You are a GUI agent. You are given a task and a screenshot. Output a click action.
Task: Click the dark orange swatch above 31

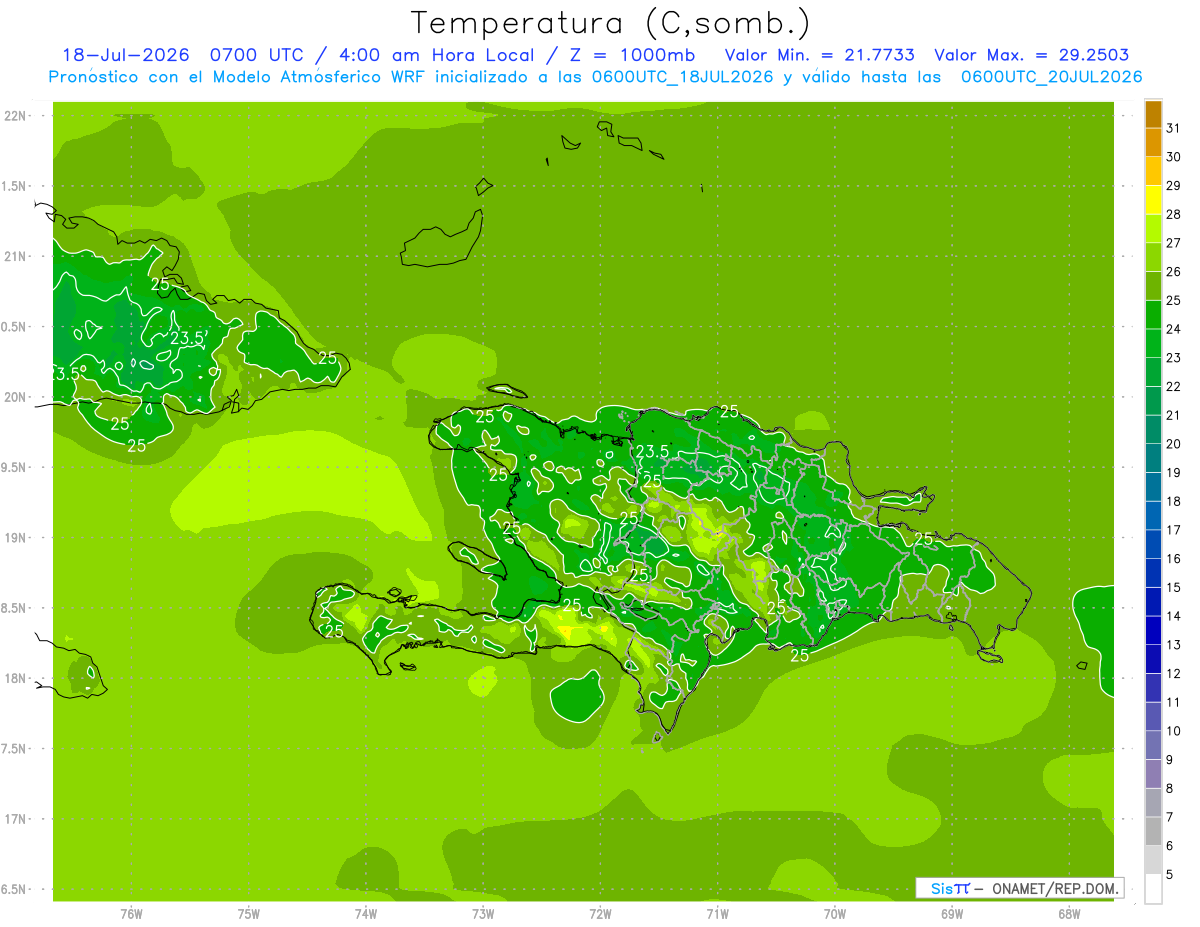pos(1153,114)
